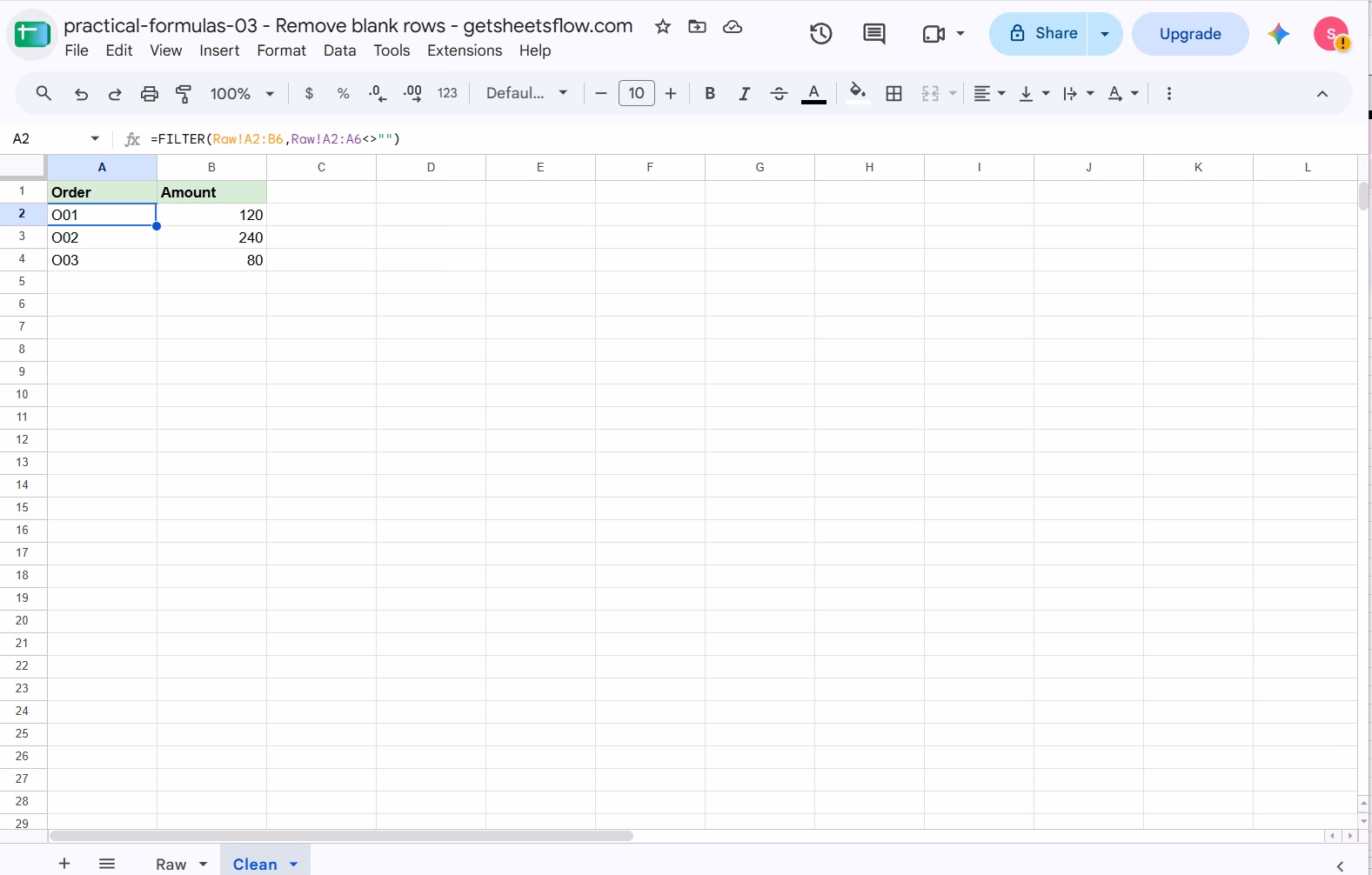Image resolution: width=1372 pixels, height=875 pixels.
Task: Open more toolbar options
Action: (1169, 93)
